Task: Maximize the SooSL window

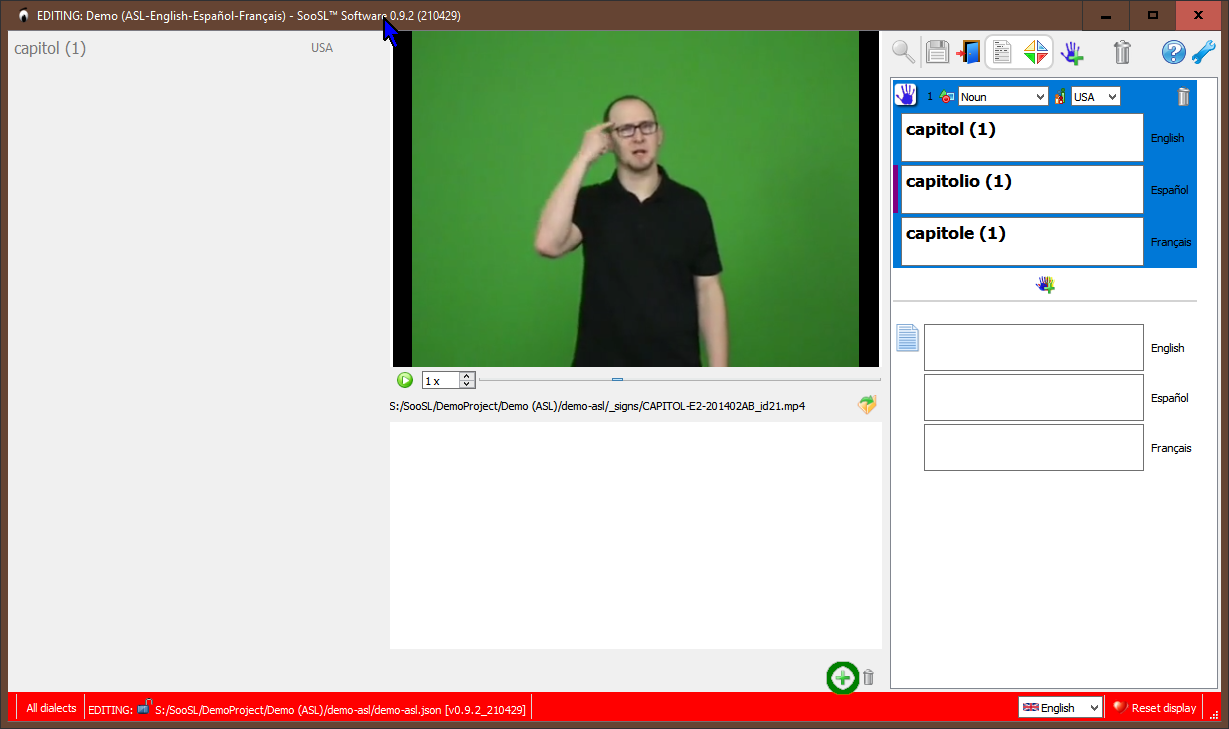Action: click(x=1153, y=16)
